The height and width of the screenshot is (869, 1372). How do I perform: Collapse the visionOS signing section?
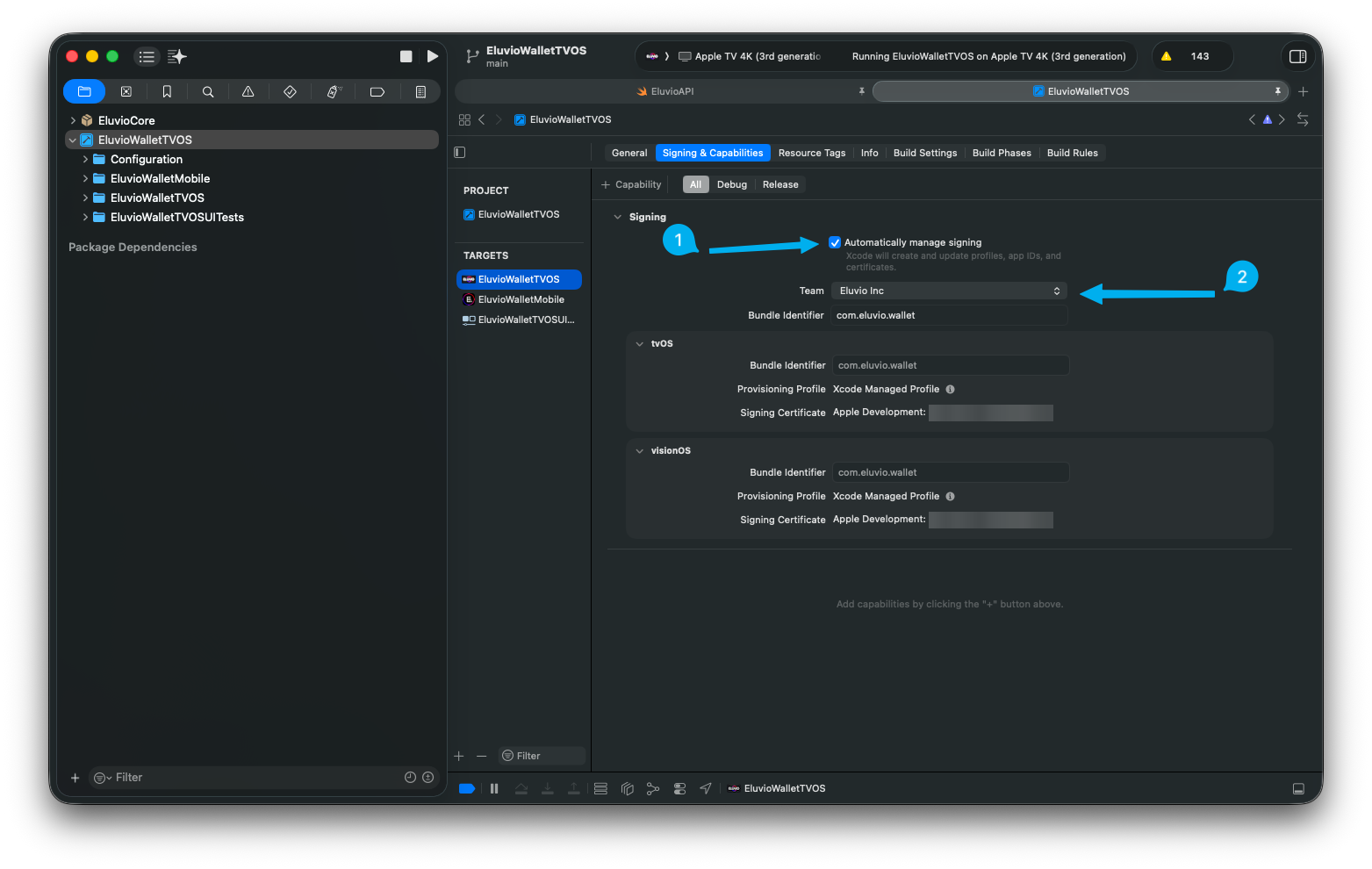pyautogui.click(x=639, y=450)
